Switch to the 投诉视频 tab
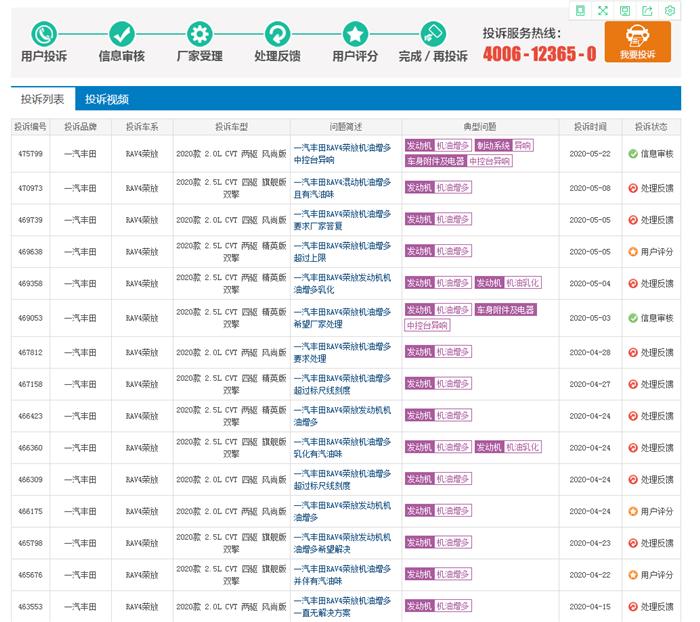The width and height of the screenshot is (700, 622). click(x=107, y=99)
